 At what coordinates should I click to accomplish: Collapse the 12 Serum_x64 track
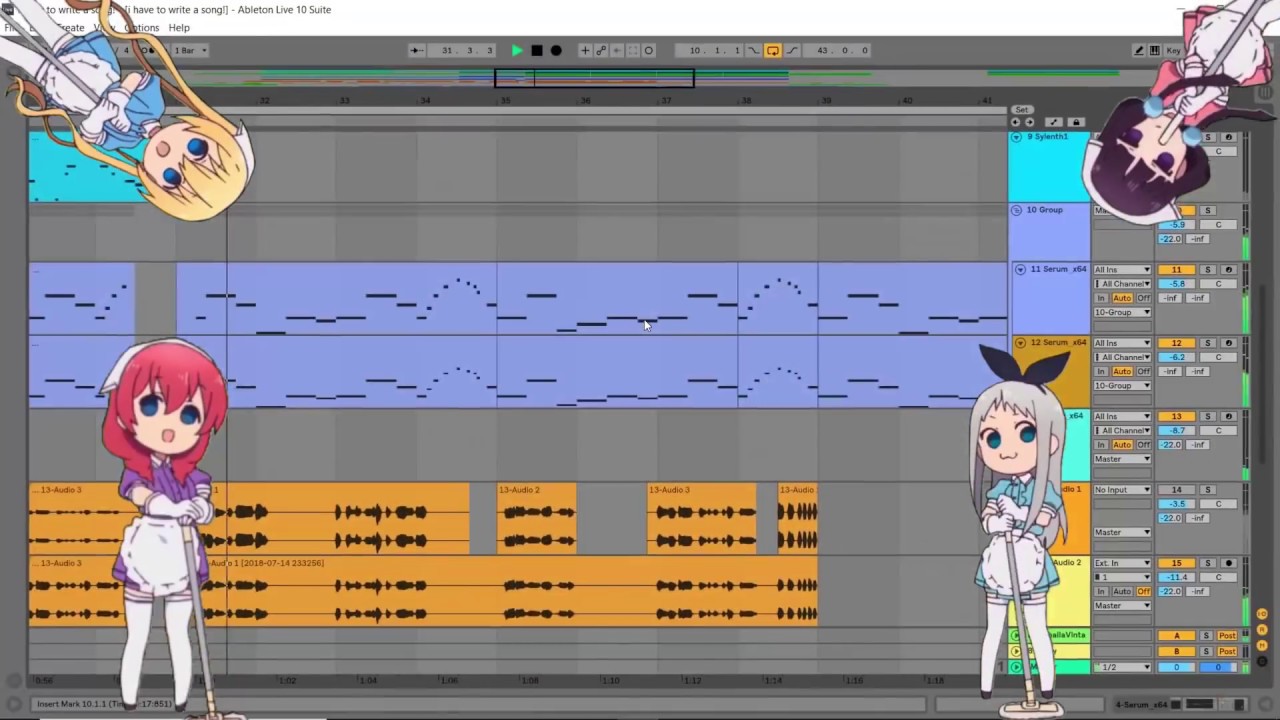[x=1020, y=342]
